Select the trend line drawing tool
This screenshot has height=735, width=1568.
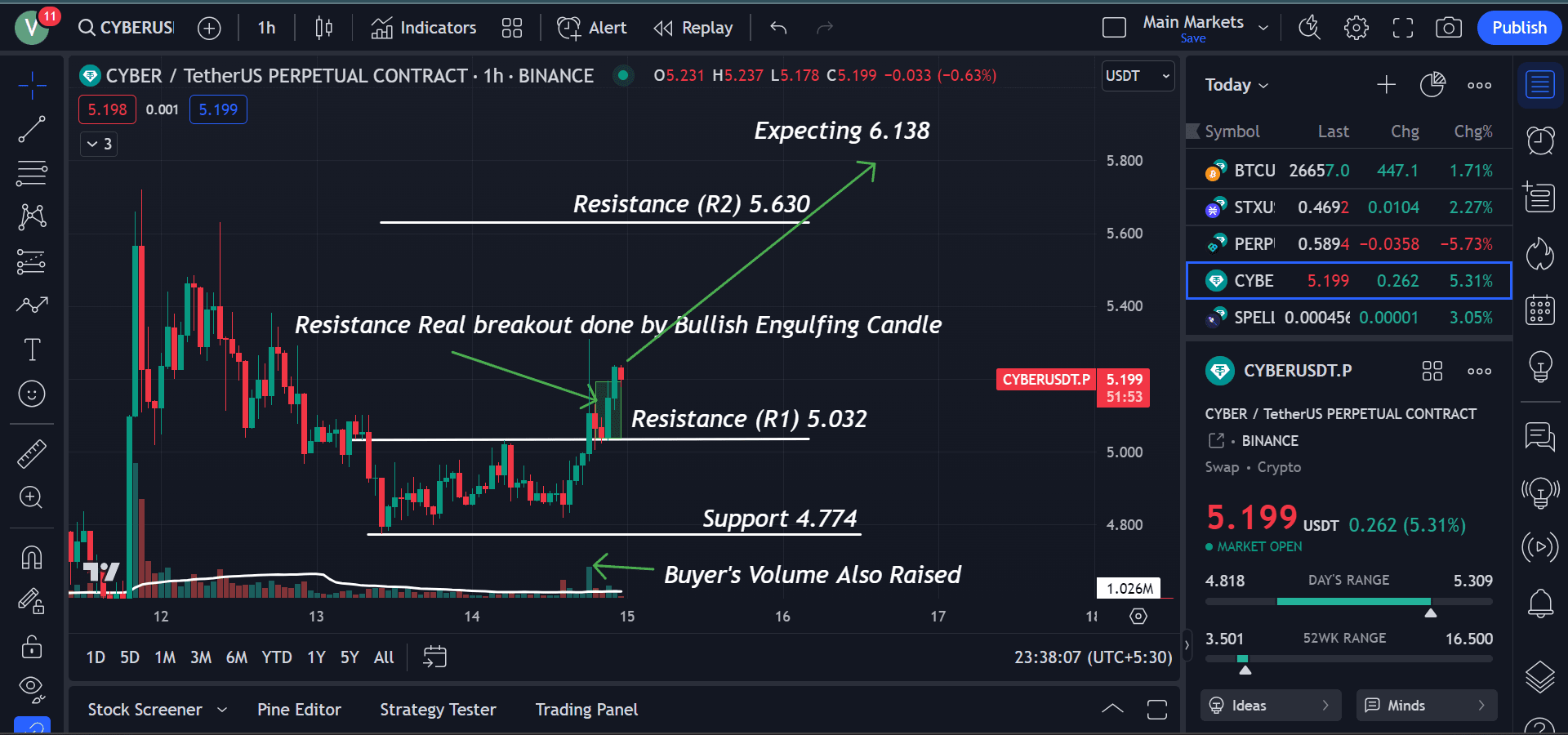point(32,129)
